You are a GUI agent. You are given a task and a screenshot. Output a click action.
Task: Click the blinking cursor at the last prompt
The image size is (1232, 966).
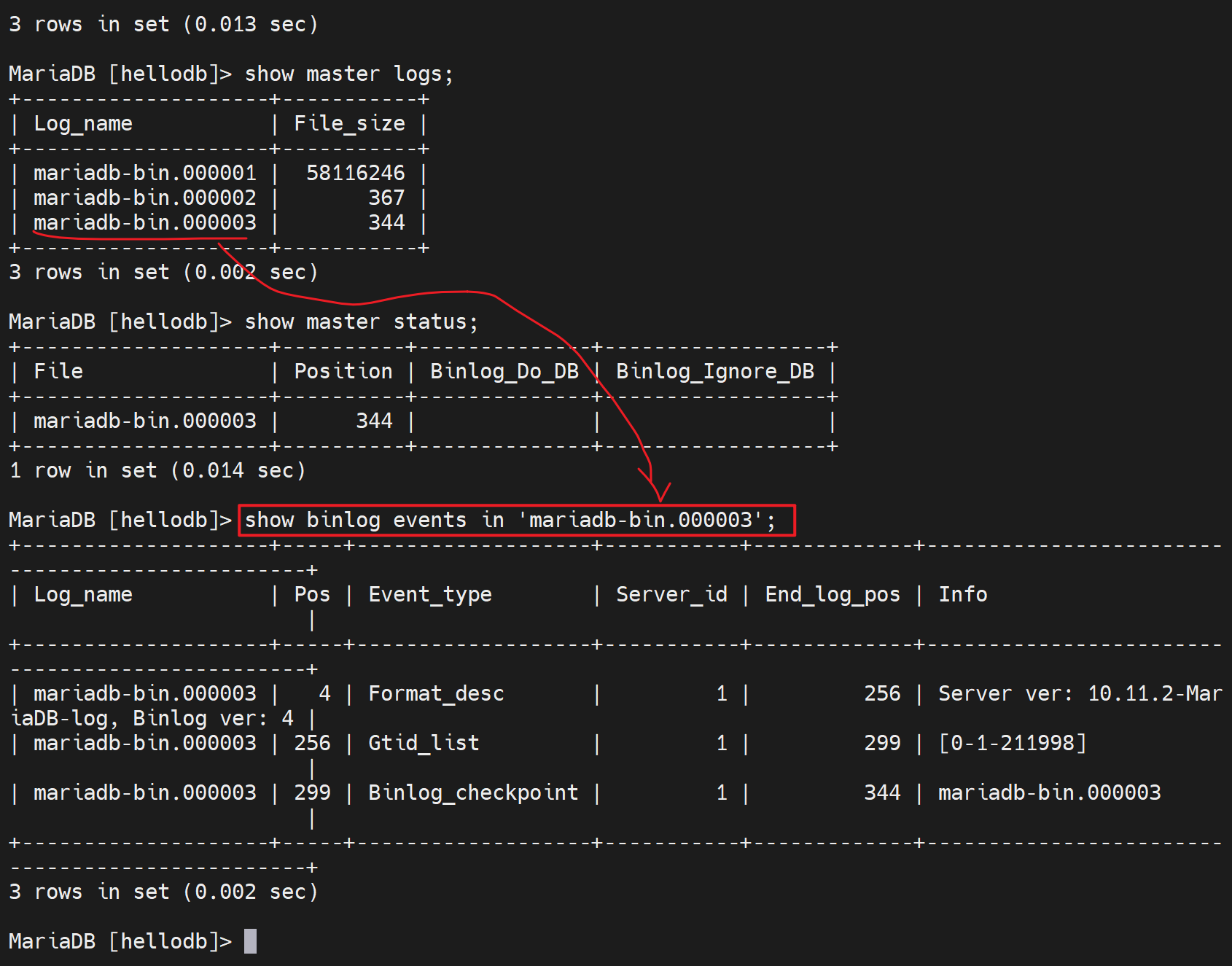click(250, 941)
